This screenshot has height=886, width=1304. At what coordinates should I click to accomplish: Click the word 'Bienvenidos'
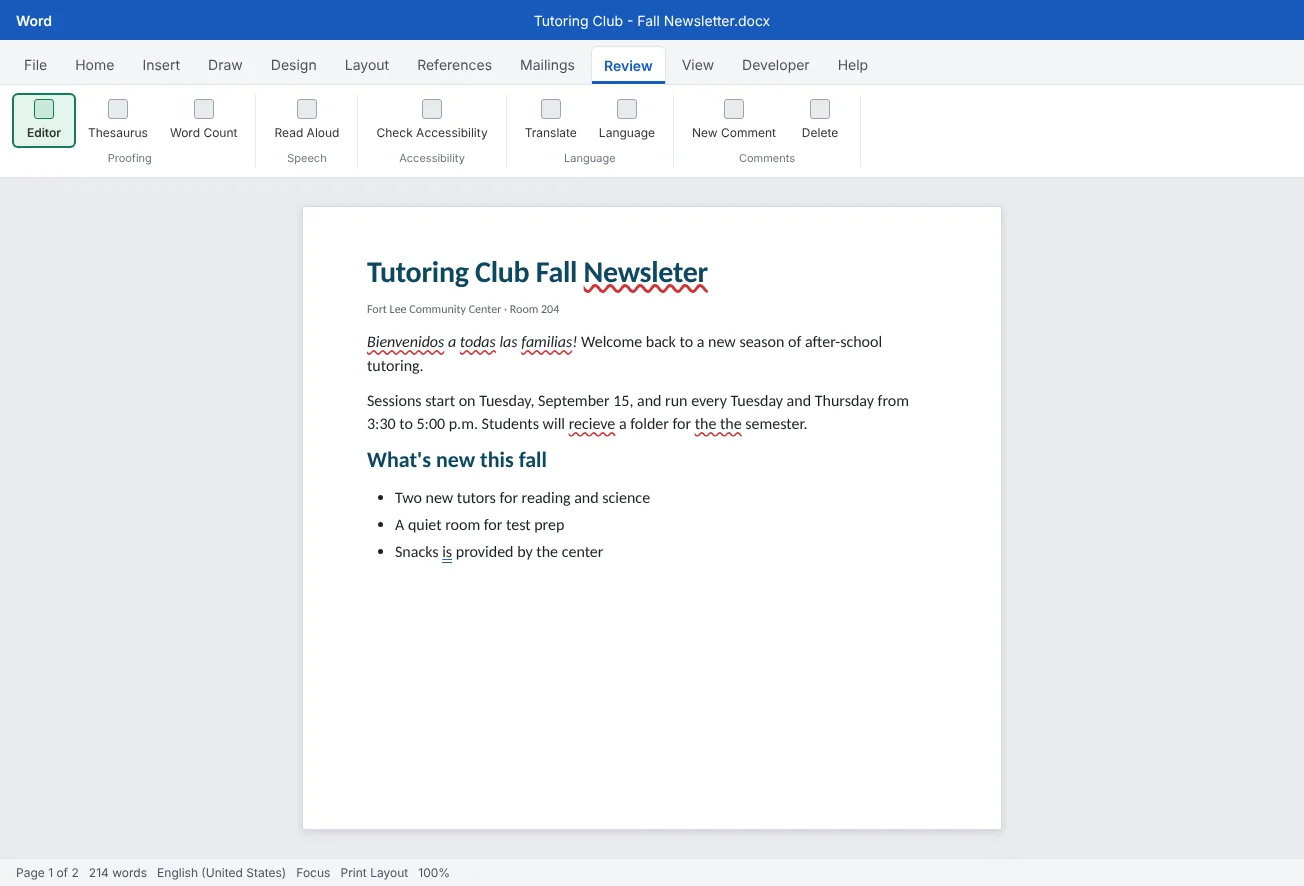coord(405,342)
